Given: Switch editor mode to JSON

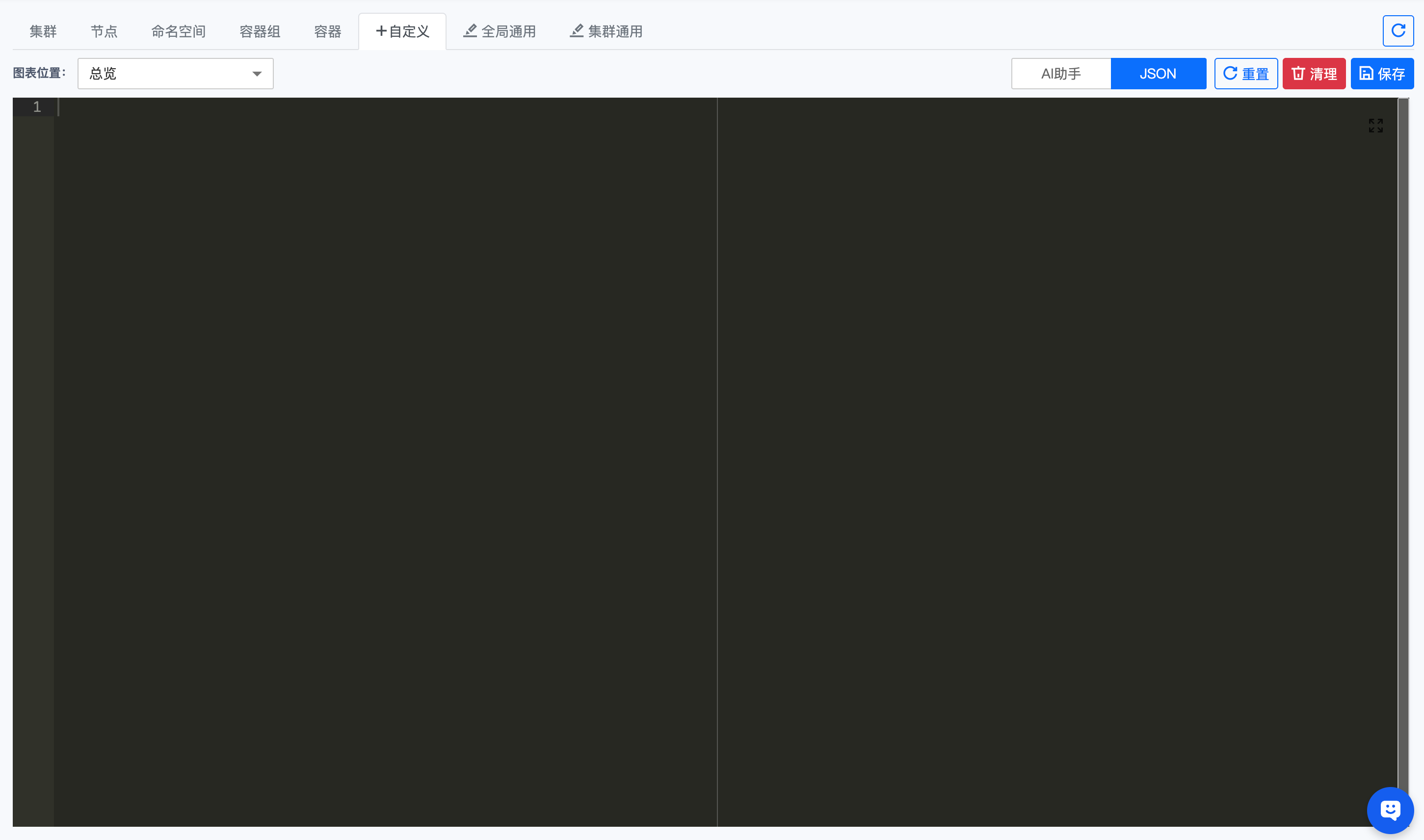Looking at the screenshot, I should click(x=1158, y=74).
